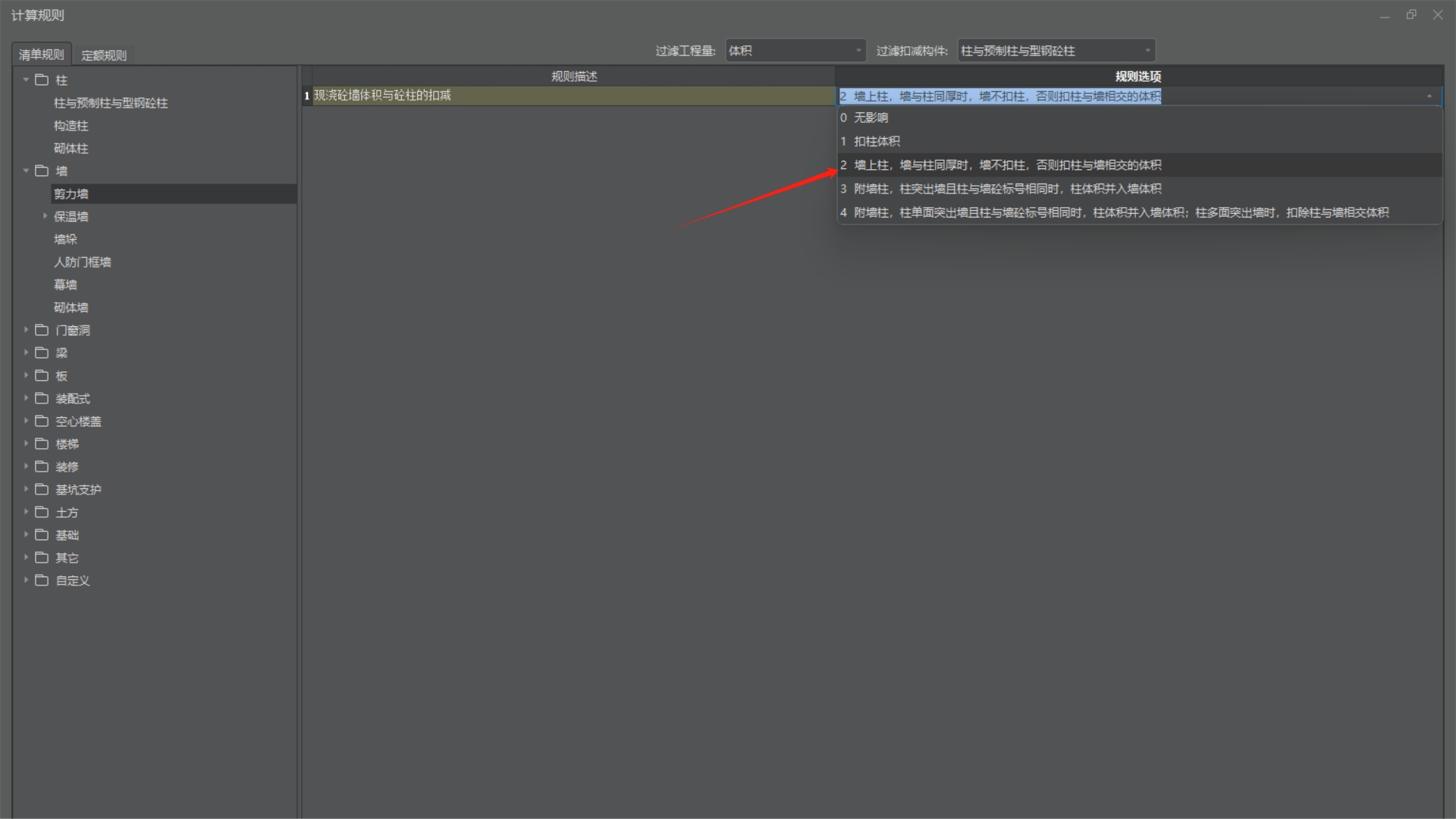Click the 门窗洞 folder icon

tap(42, 330)
